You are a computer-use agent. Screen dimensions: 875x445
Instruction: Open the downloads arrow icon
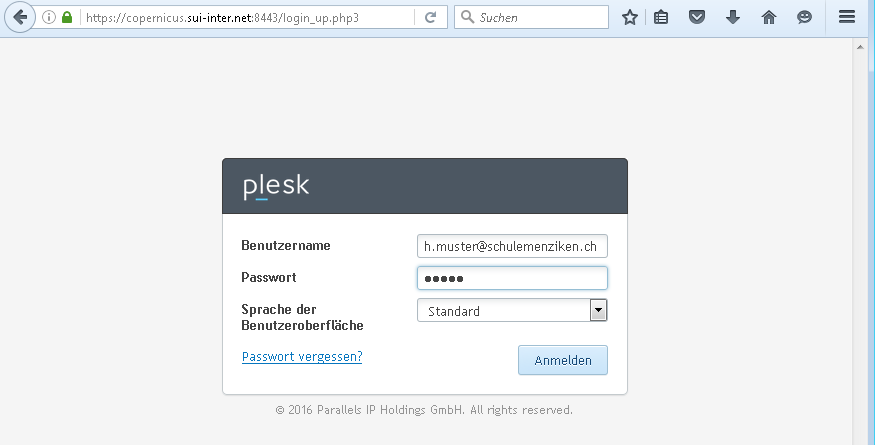[733, 17]
